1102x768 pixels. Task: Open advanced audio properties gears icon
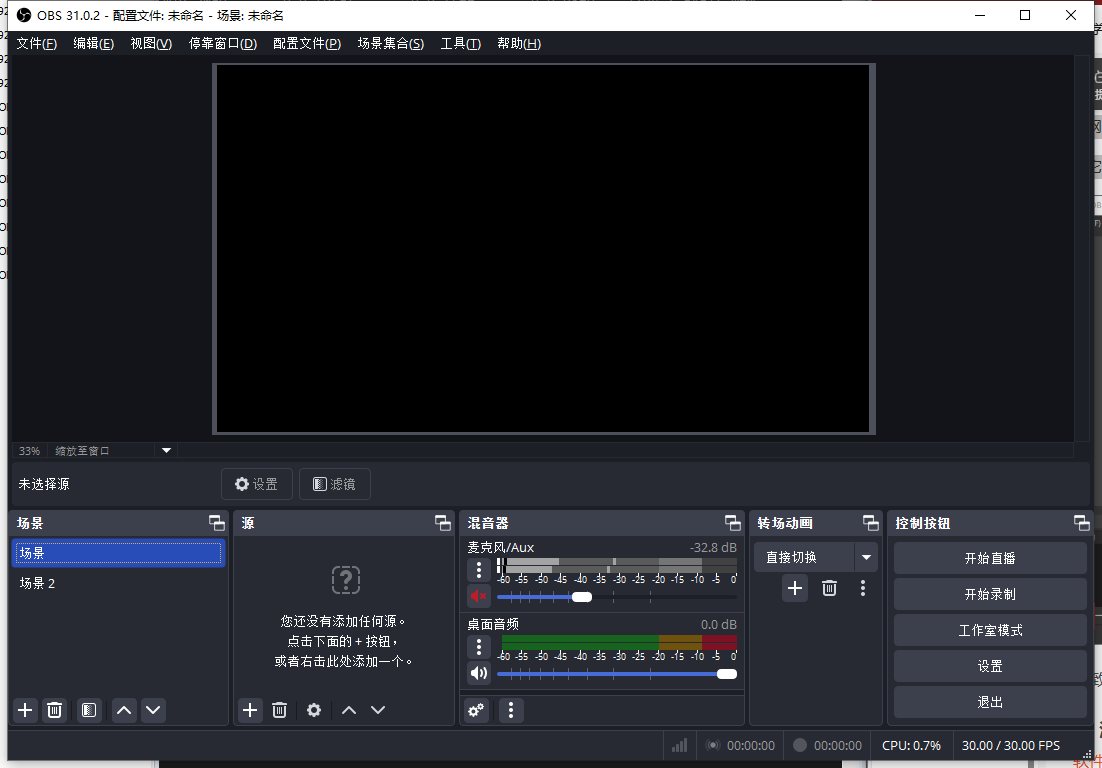pyautogui.click(x=477, y=710)
